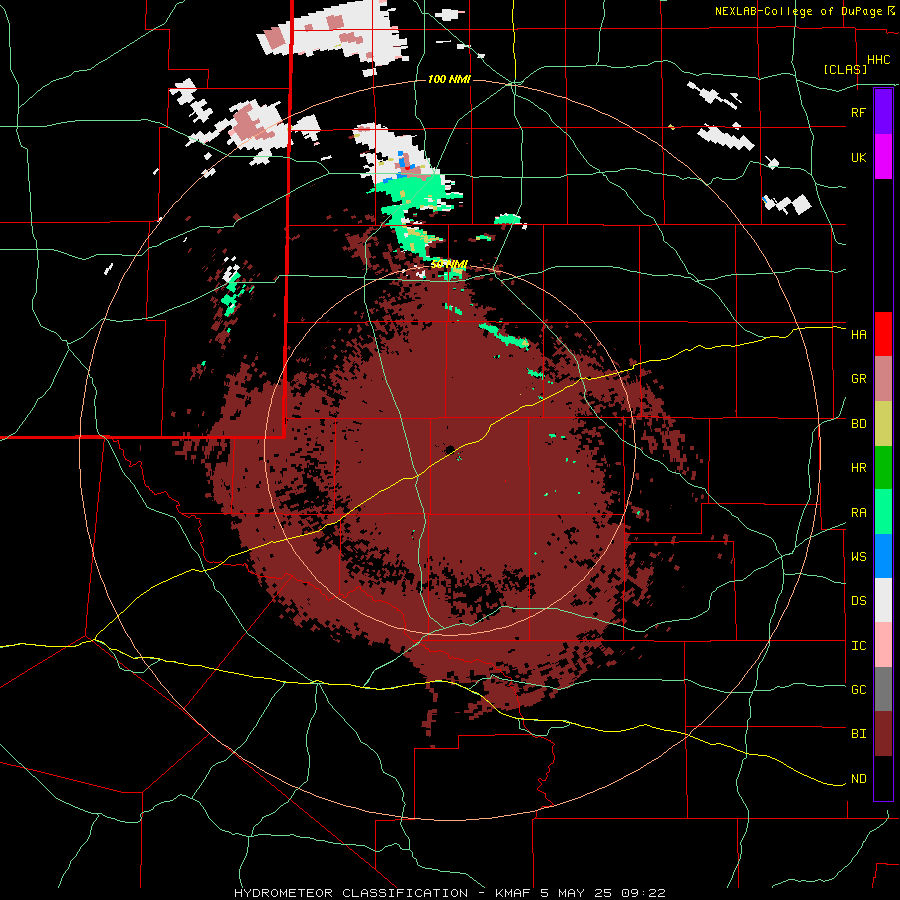900x900 pixels.
Task: Click the [CLAS] units label
Action: 845,69
